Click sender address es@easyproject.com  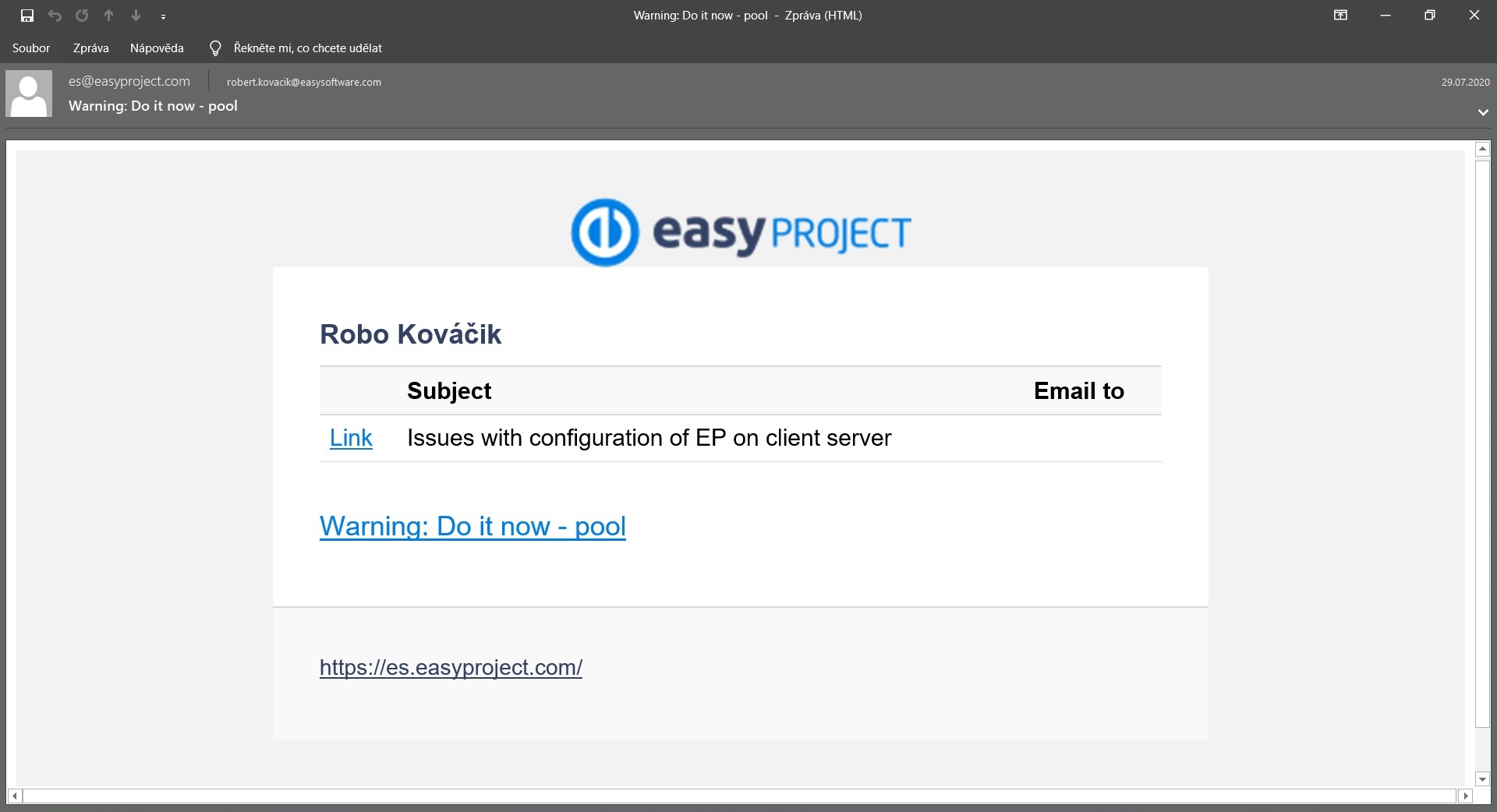pos(129,81)
